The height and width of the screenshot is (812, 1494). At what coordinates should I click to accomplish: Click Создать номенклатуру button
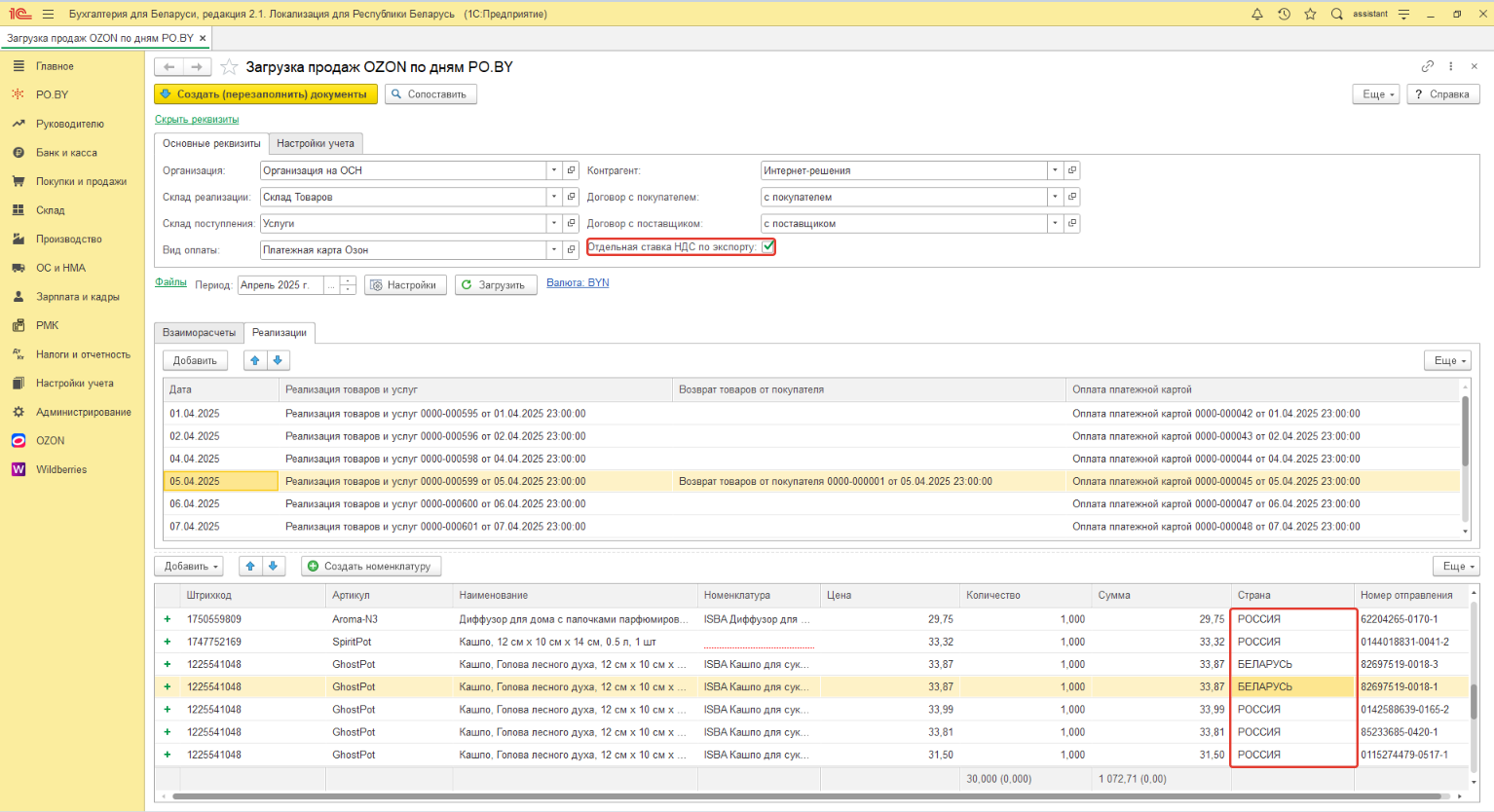point(371,566)
